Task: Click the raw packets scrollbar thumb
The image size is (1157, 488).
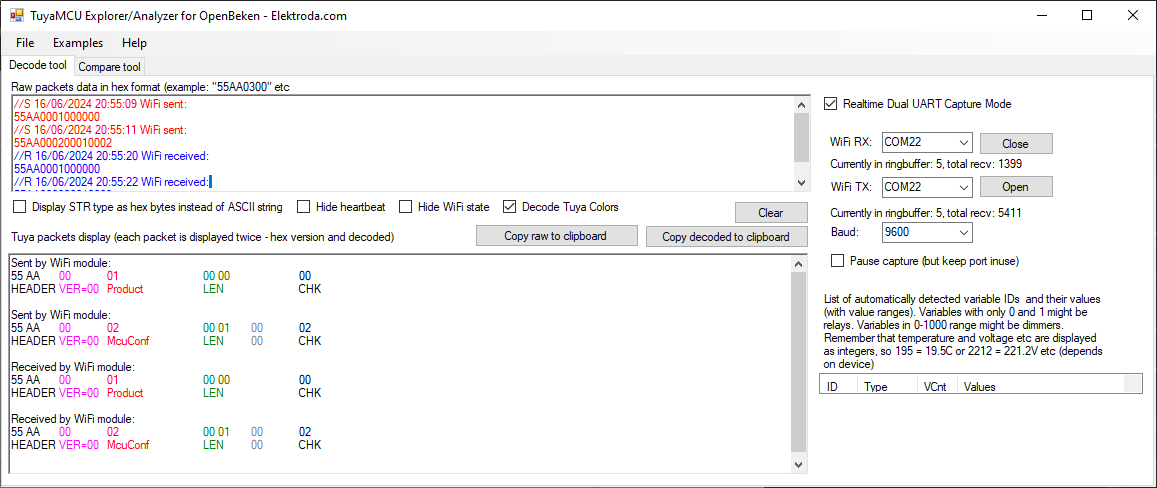Action: click(x=801, y=137)
